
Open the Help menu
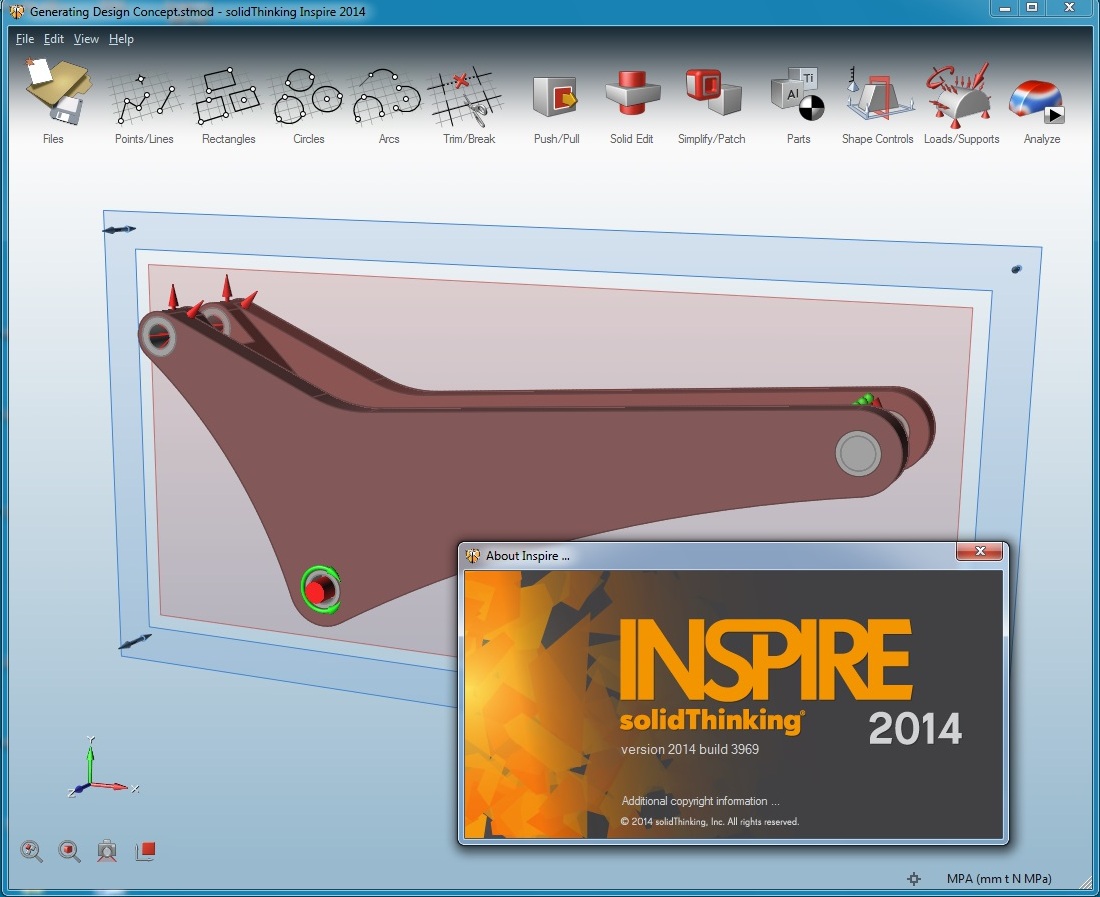tap(121, 39)
